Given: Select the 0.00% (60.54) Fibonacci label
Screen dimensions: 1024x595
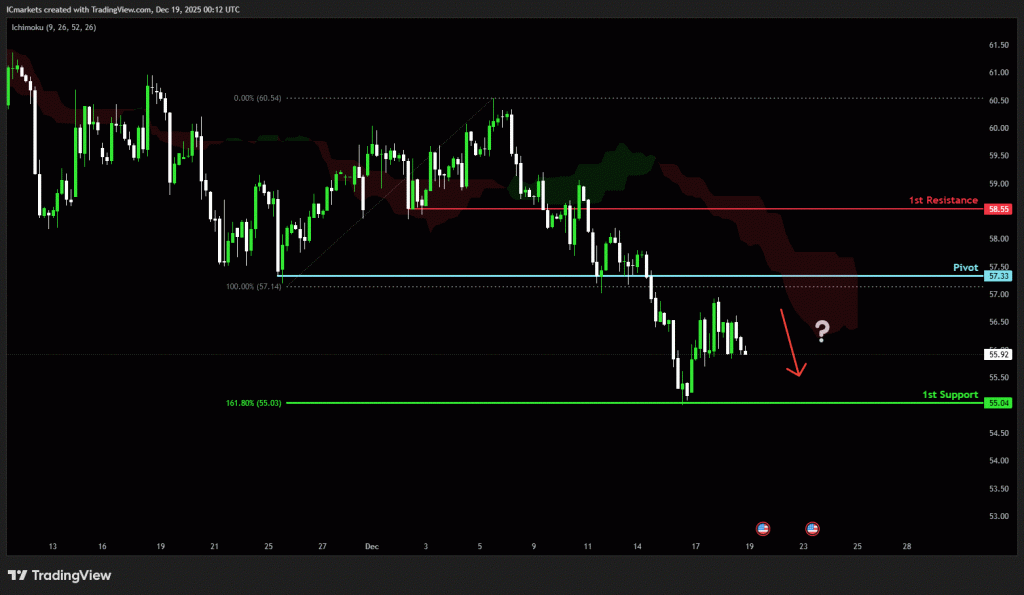Looking at the screenshot, I should (257, 98).
